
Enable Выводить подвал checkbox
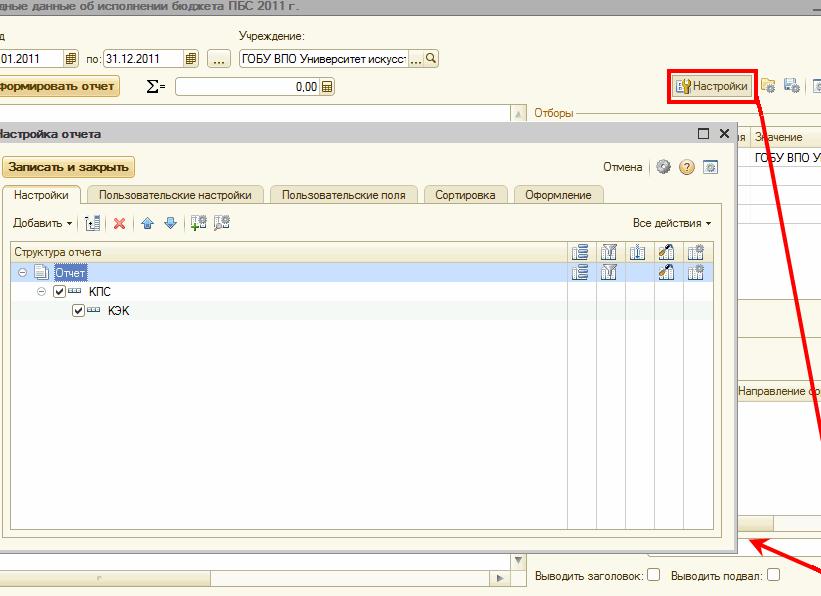click(x=773, y=575)
